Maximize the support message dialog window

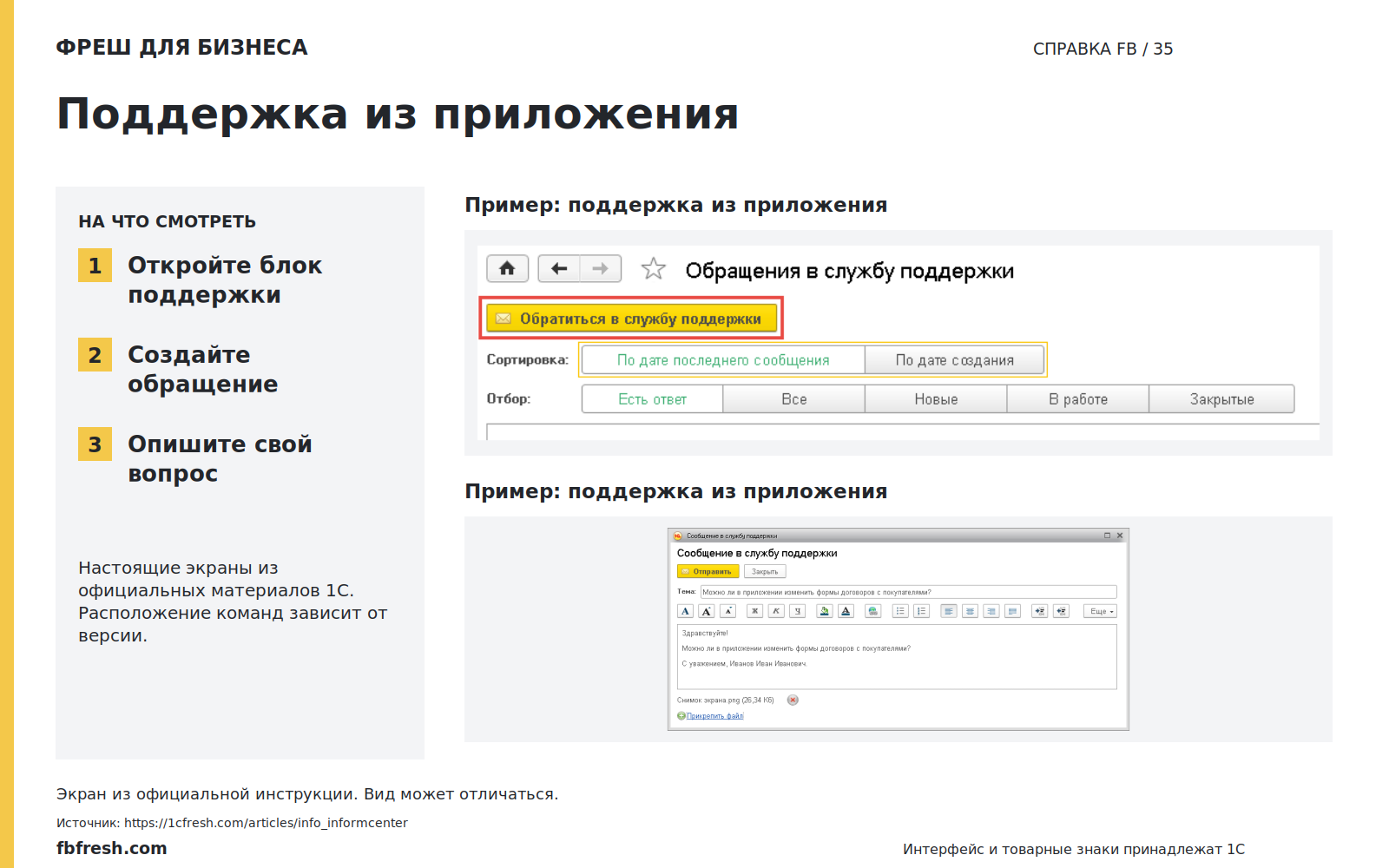pos(1107,536)
